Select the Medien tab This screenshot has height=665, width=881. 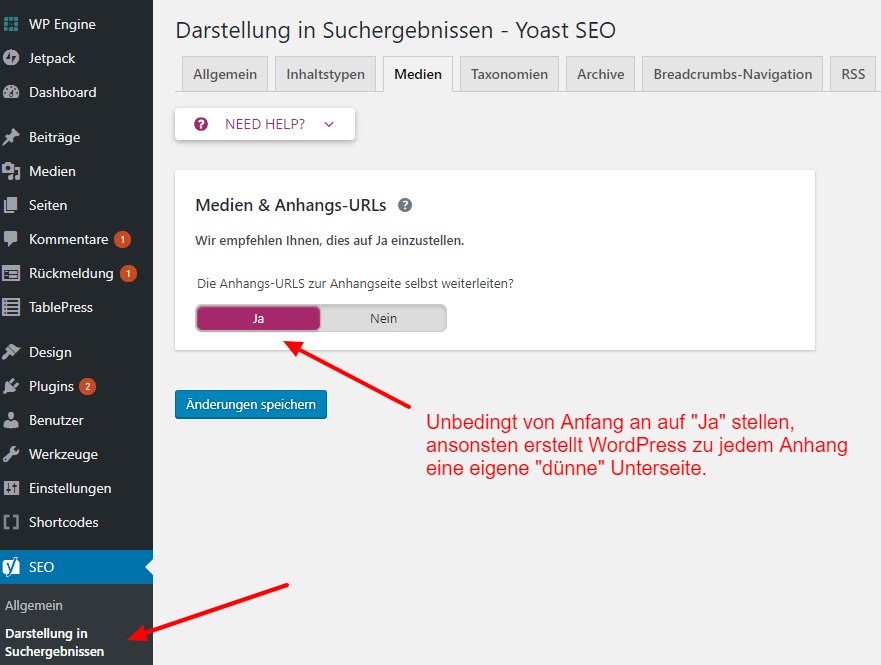(418, 74)
